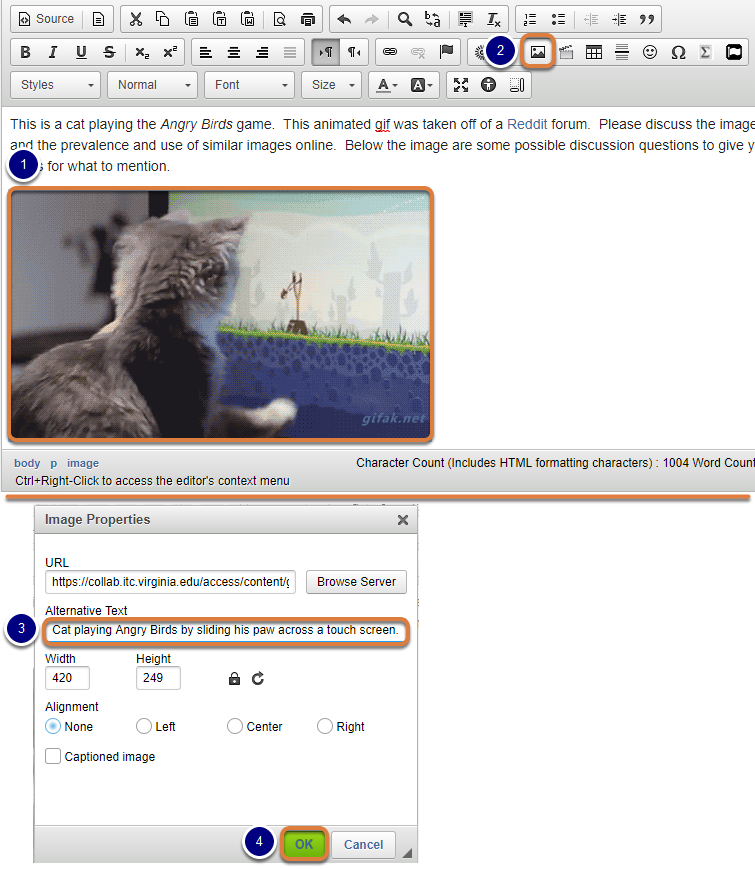Set text direction right-to-left
The height and width of the screenshot is (869, 755).
tap(354, 52)
